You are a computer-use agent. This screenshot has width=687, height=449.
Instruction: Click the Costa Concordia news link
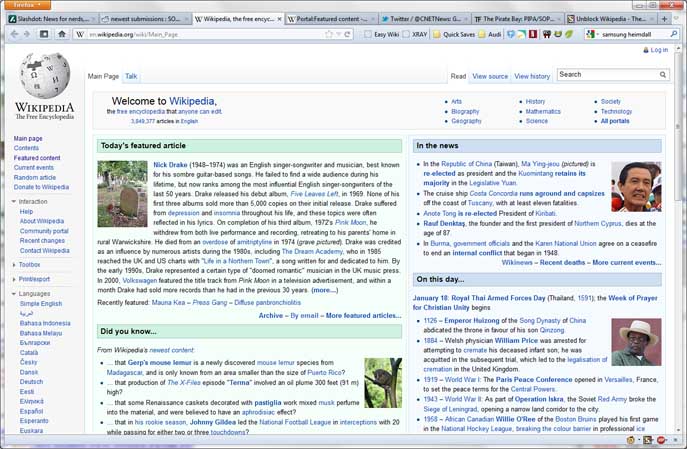pos(493,193)
